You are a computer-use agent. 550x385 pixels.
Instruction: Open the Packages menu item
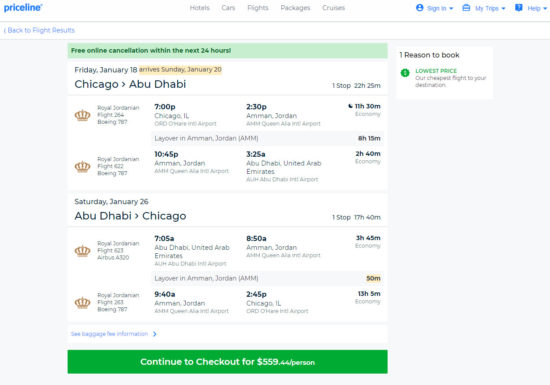tap(295, 8)
